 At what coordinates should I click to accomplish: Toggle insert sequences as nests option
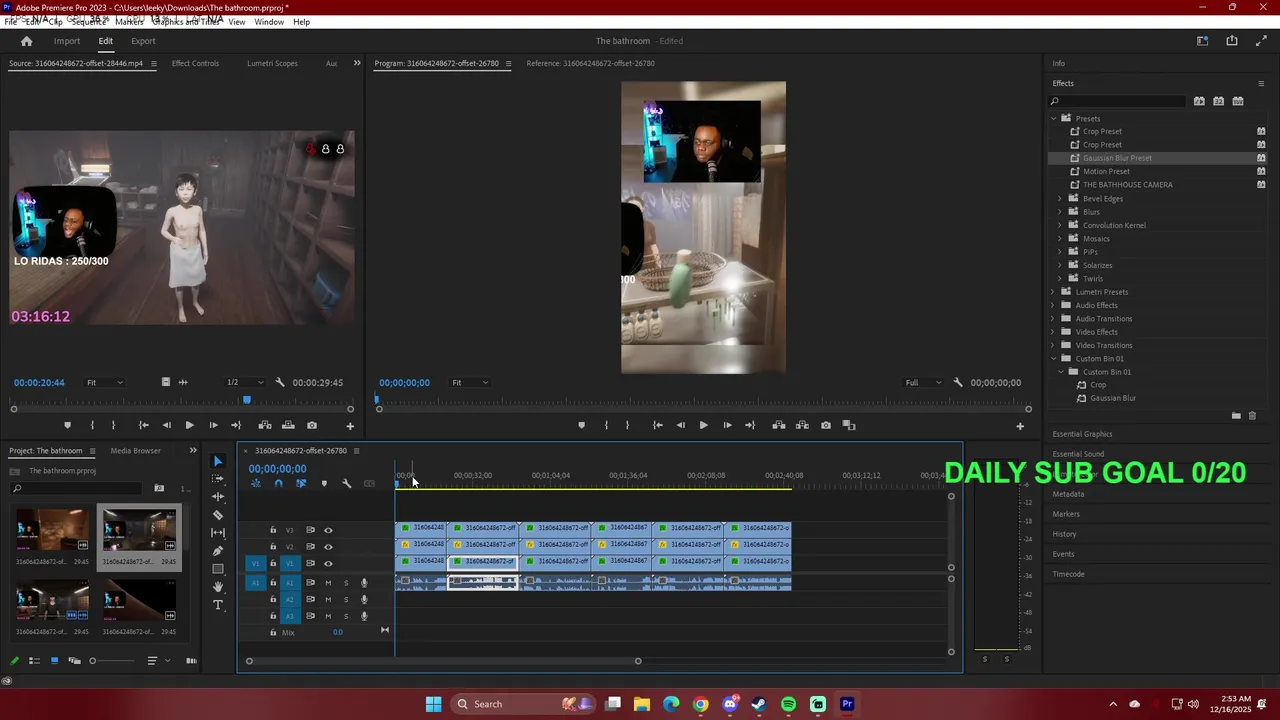pos(256,484)
